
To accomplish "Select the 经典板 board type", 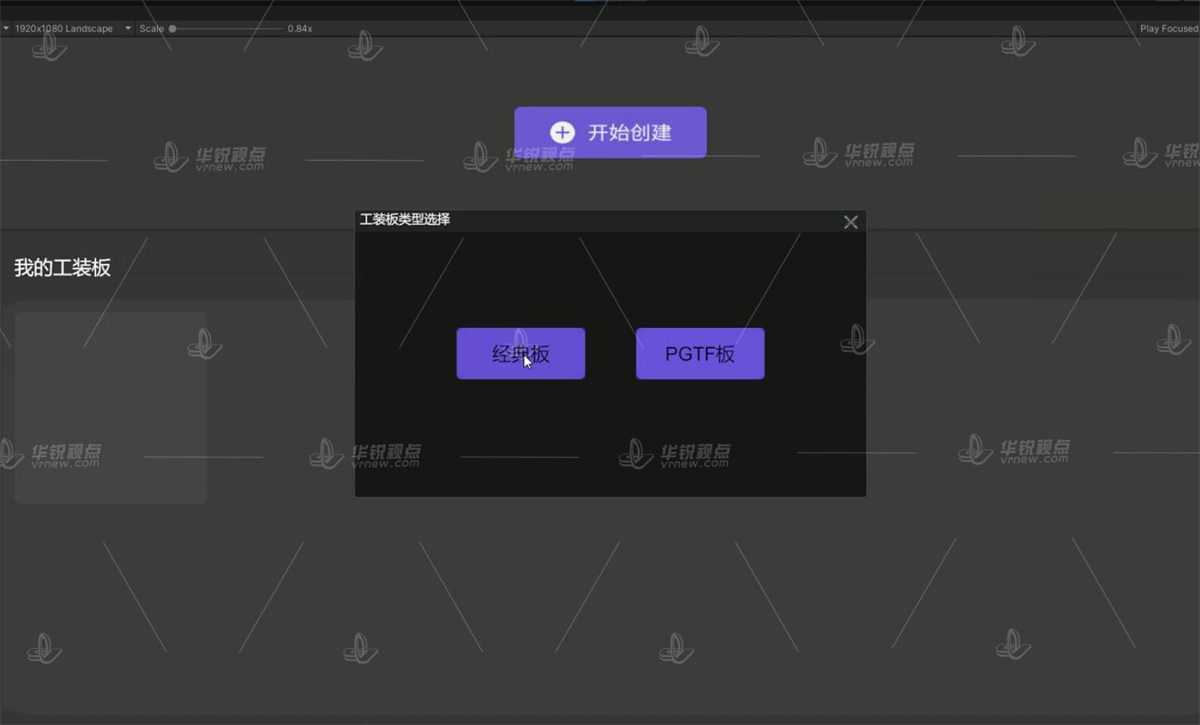I will [x=521, y=354].
